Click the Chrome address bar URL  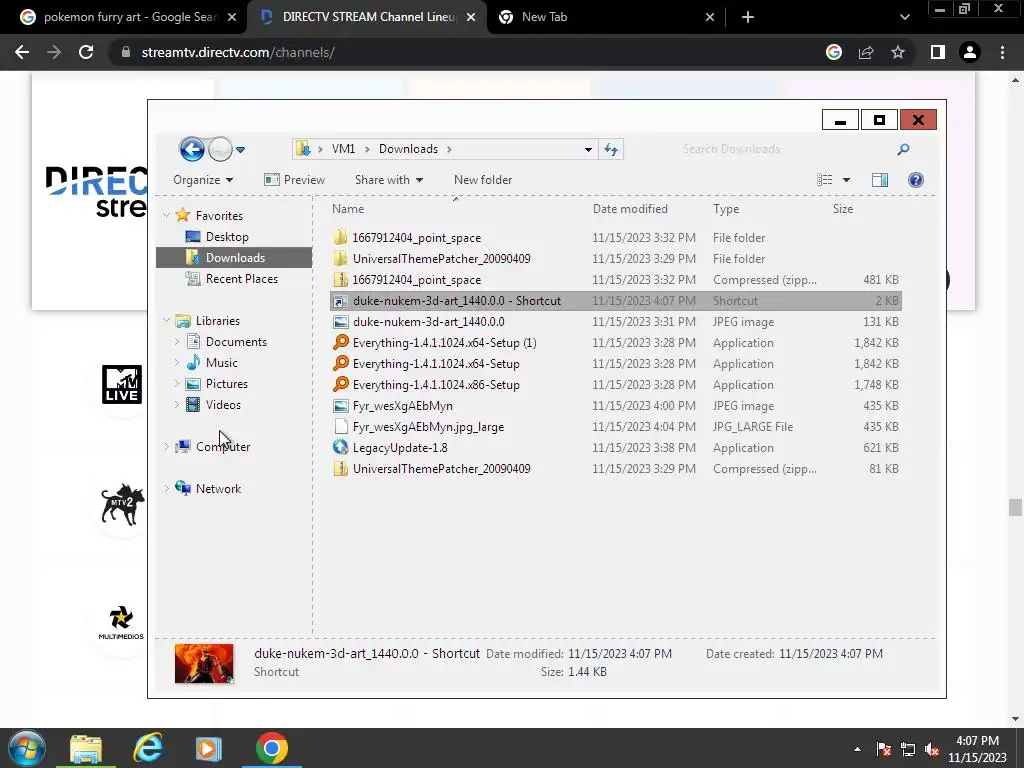pyautogui.click(x=238, y=52)
